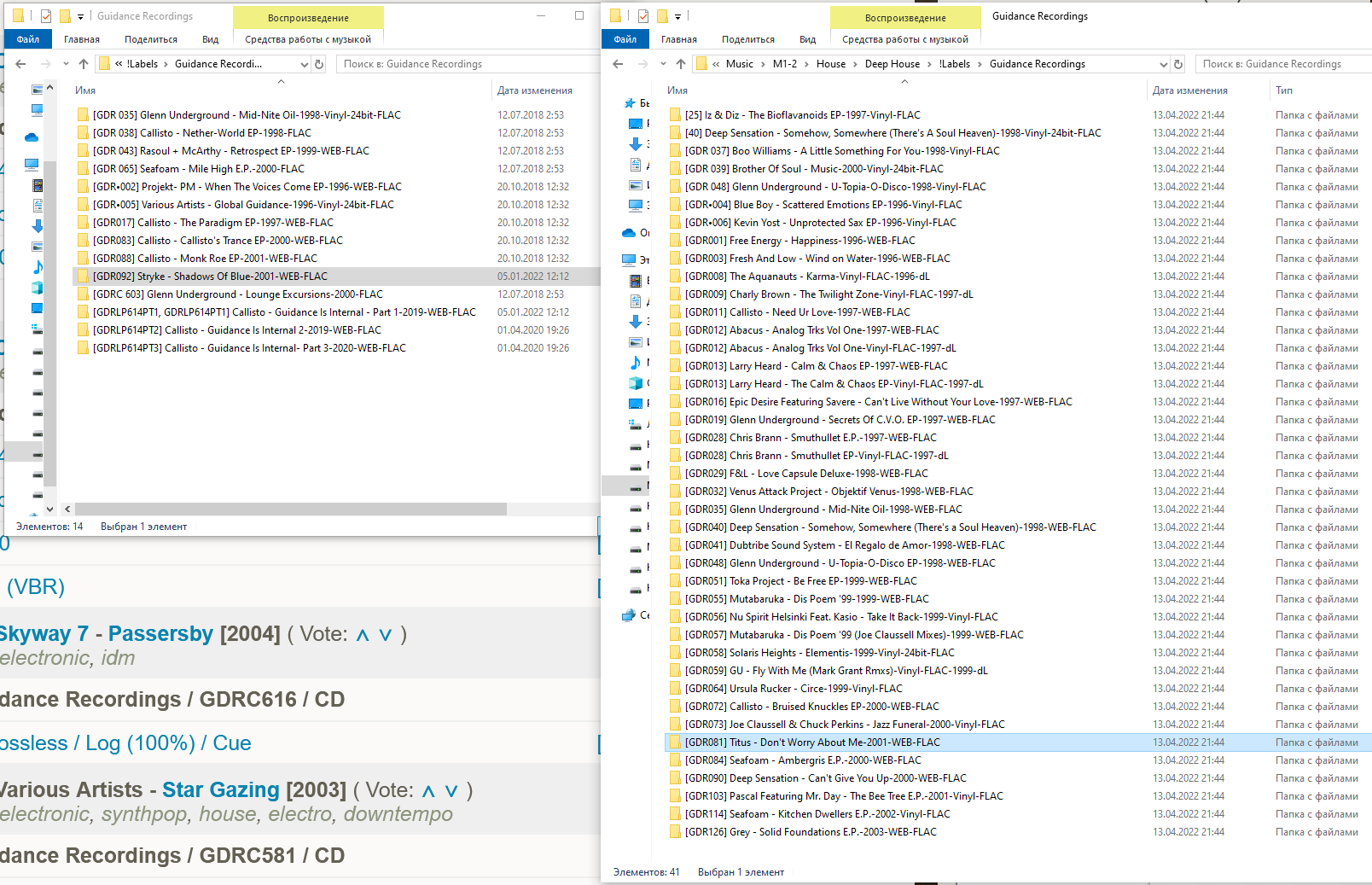The width and height of the screenshot is (1372, 885).
Task: Refresh the left Explorer window's address bar
Action: click(x=319, y=64)
